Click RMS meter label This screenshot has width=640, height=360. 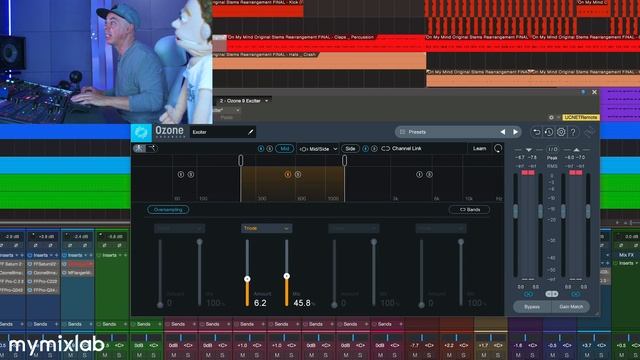[552, 166]
